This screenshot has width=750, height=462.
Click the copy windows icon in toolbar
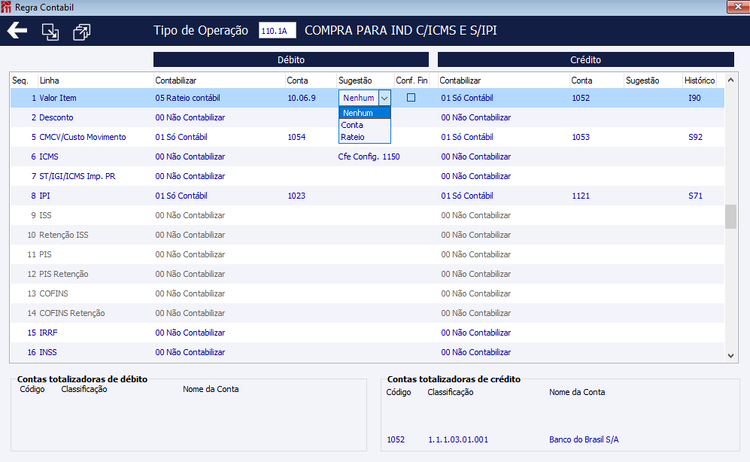(x=81, y=32)
